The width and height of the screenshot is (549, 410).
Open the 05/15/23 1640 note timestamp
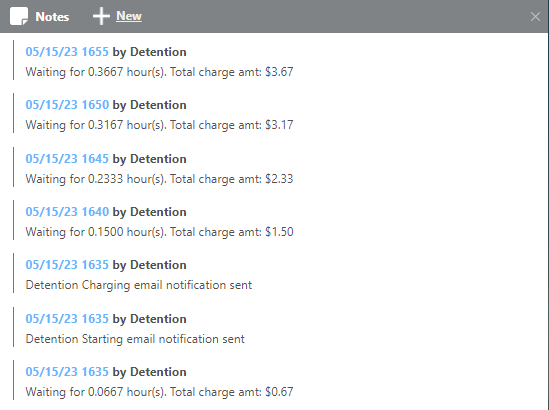point(67,212)
